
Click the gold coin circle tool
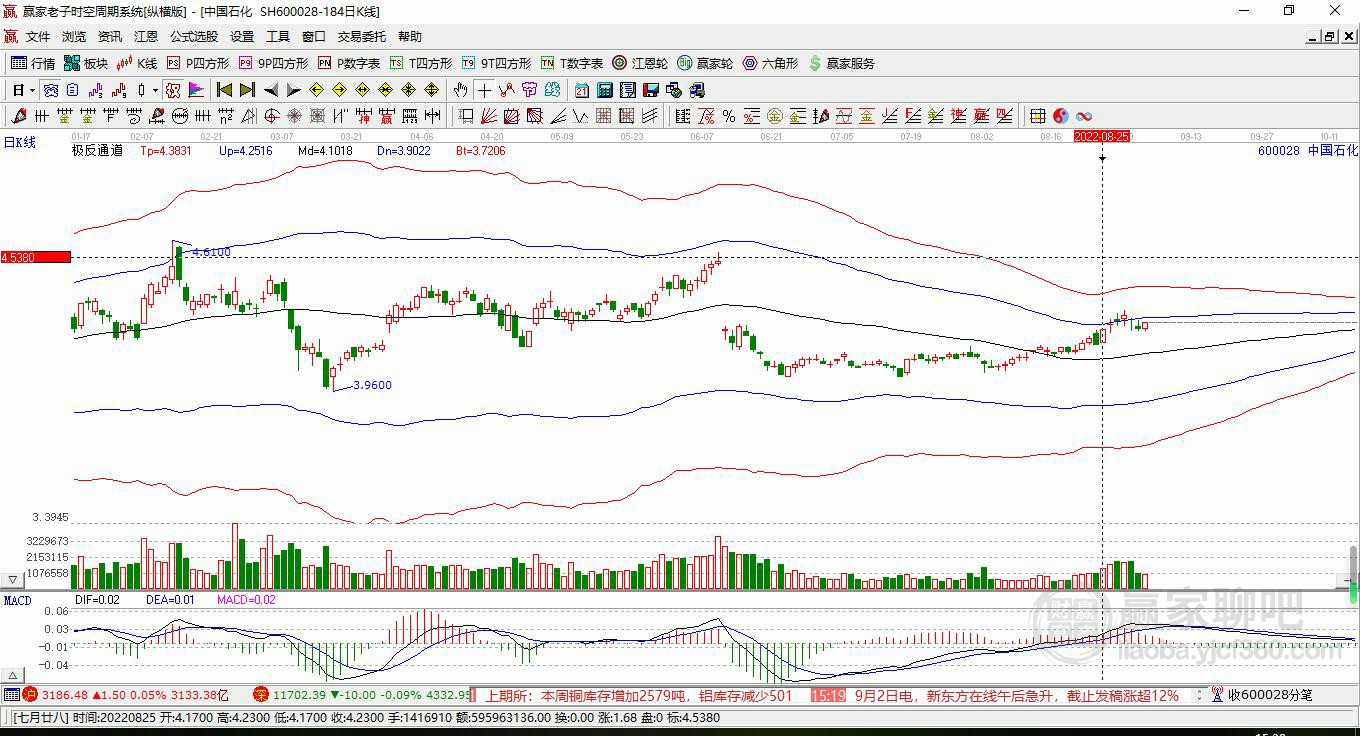[x=774, y=116]
